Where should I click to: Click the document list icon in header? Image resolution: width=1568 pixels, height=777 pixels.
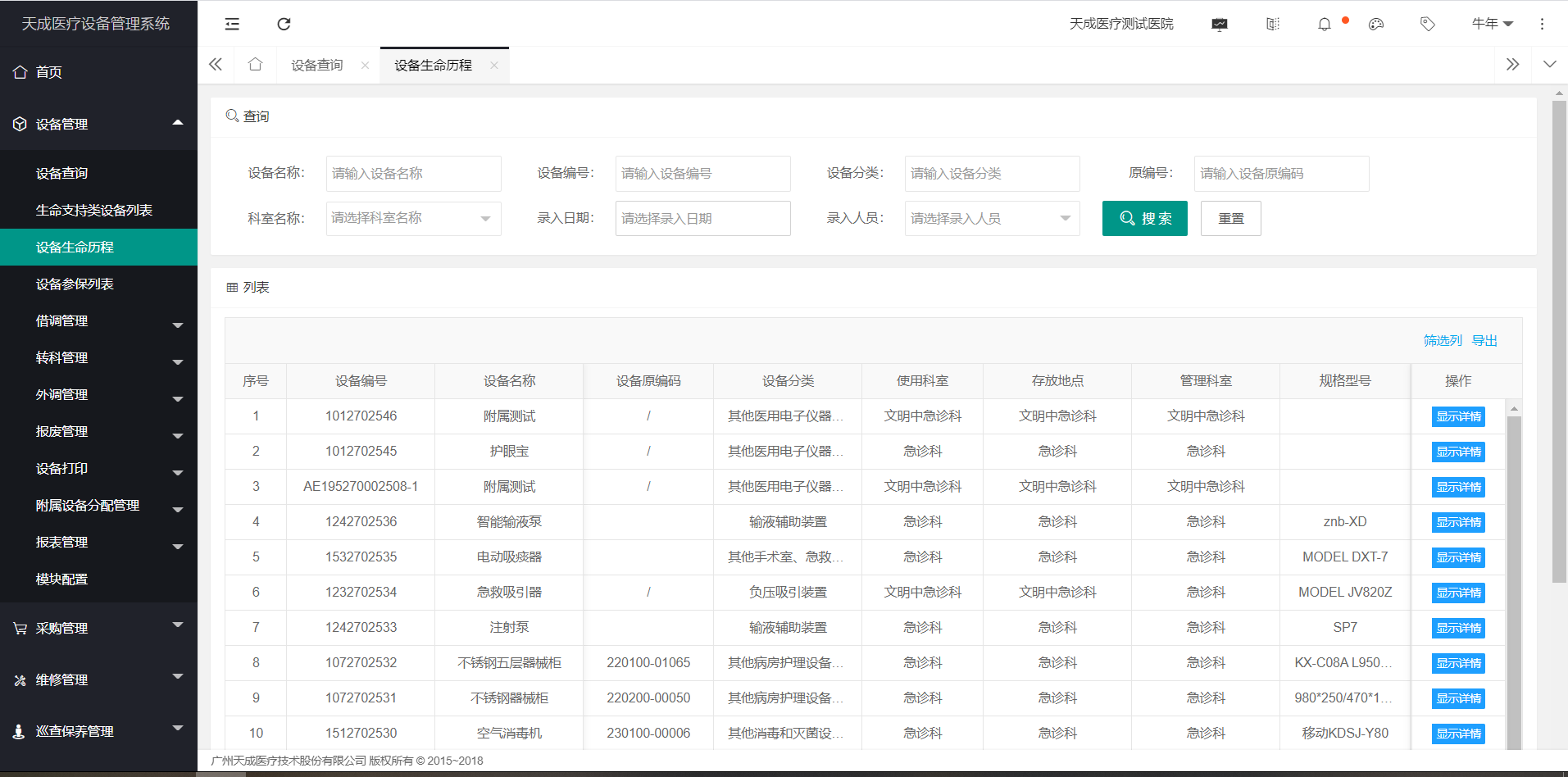1273,24
